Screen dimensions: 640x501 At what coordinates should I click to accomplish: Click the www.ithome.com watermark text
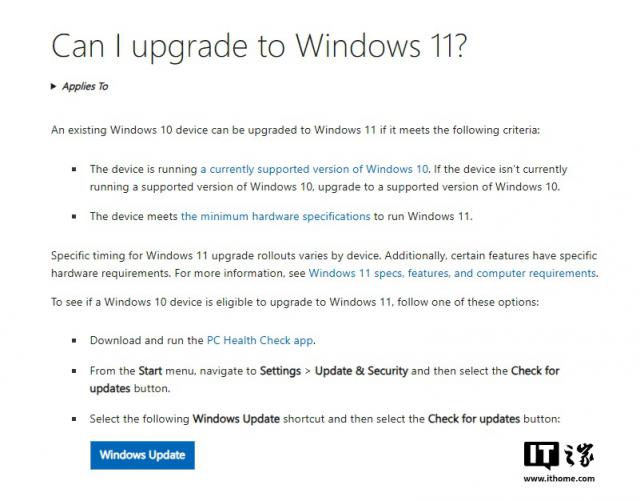[559, 479]
